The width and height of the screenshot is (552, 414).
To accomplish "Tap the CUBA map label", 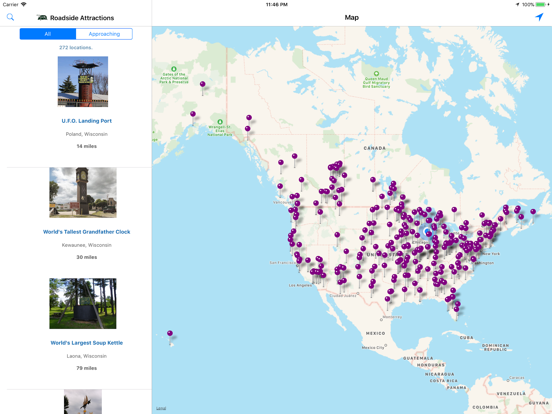I will pos(466,337).
